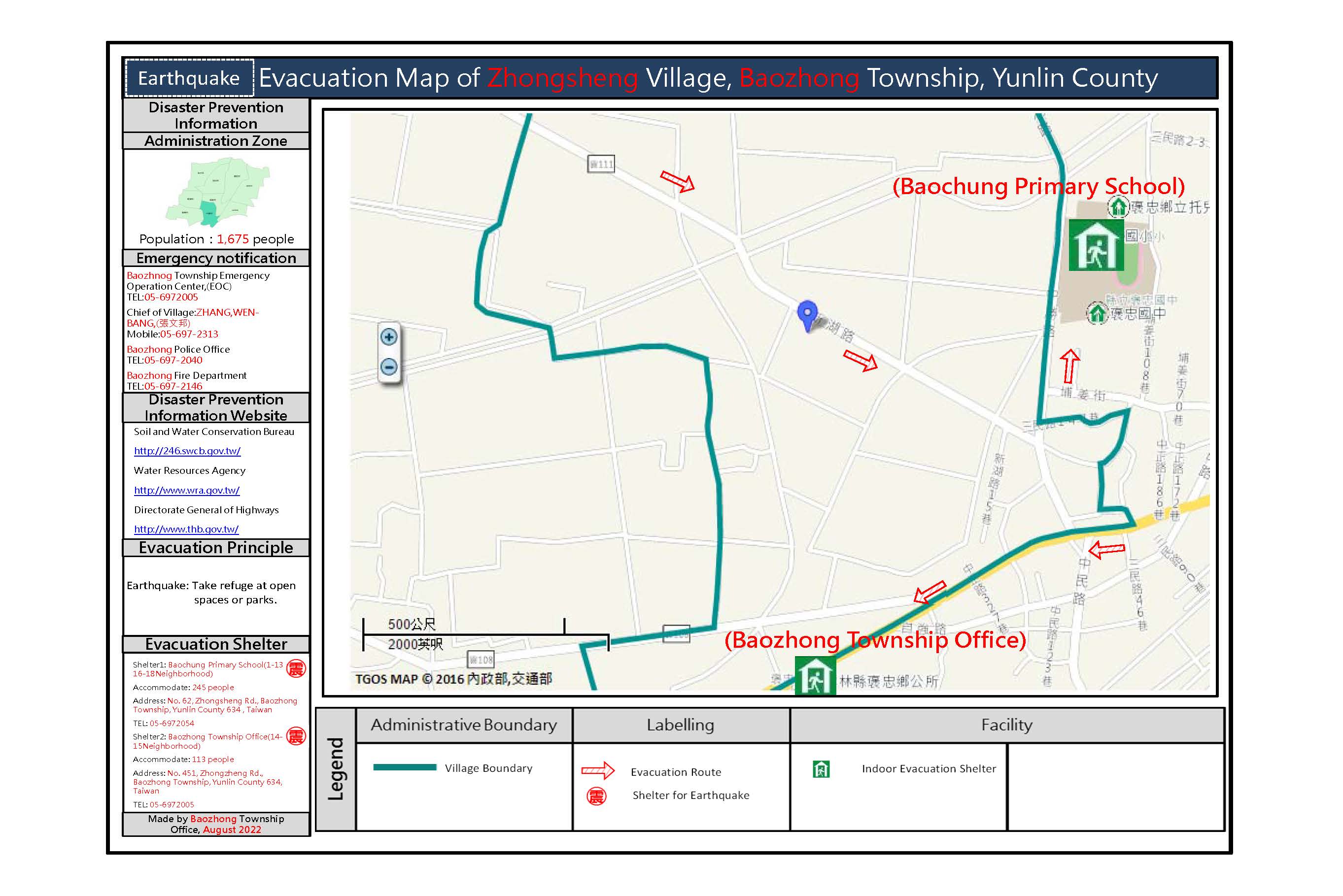Click fire department number 05-697-2146
The height and width of the screenshot is (896, 1343).
173,386
